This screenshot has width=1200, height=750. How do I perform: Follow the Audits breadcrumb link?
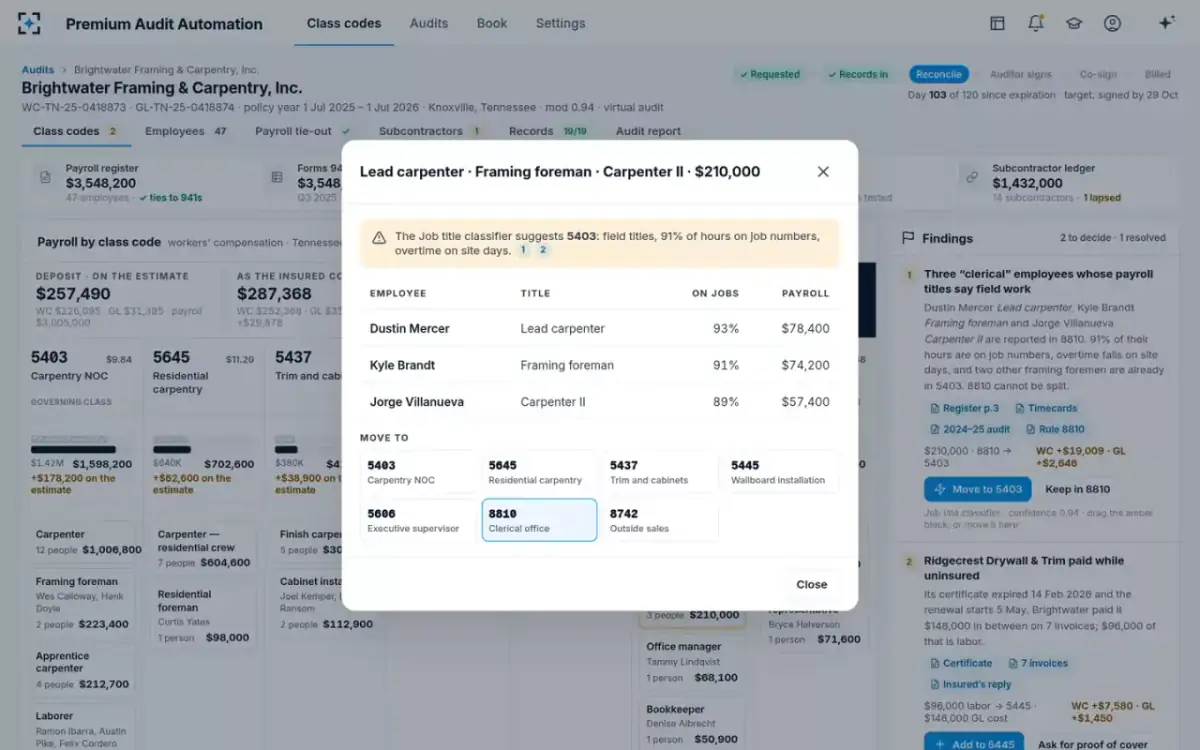[x=38, y=70]
